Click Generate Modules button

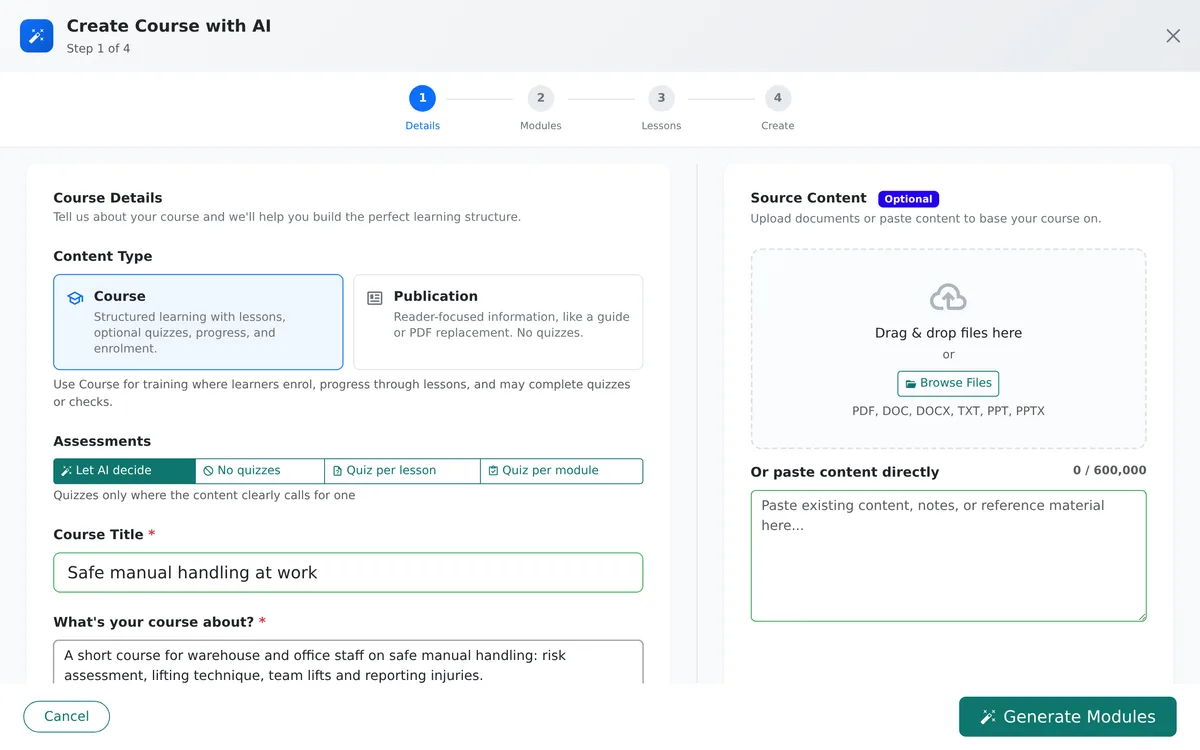coord(1067,717)
